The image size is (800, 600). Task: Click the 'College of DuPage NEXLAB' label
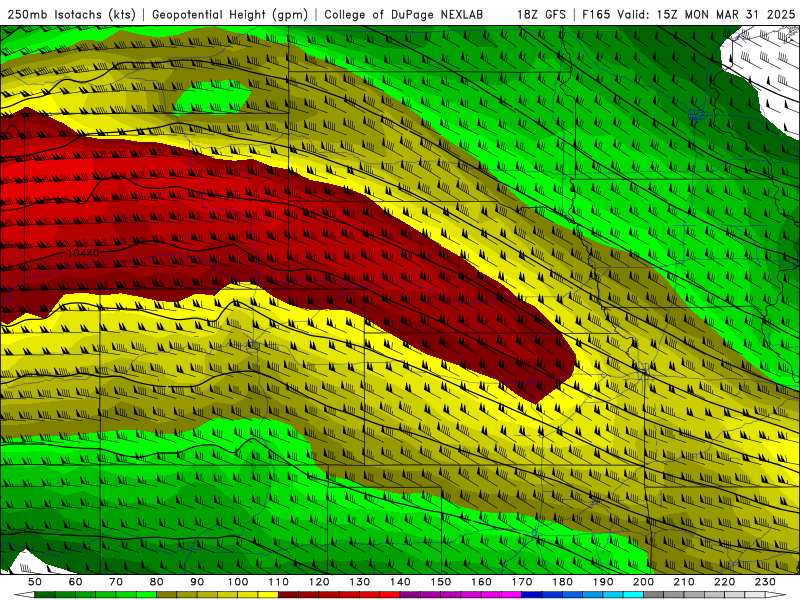coord(403,14)
